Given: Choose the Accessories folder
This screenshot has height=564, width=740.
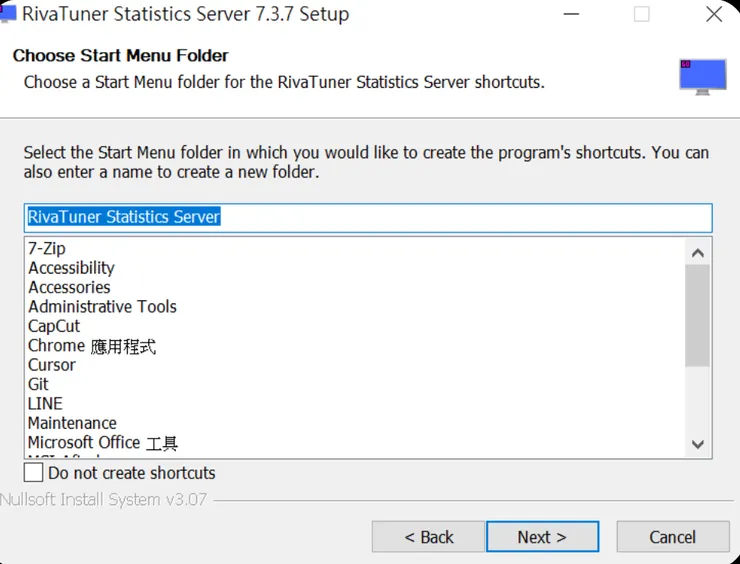Looking at the screenshot, I should click(69, 287).
